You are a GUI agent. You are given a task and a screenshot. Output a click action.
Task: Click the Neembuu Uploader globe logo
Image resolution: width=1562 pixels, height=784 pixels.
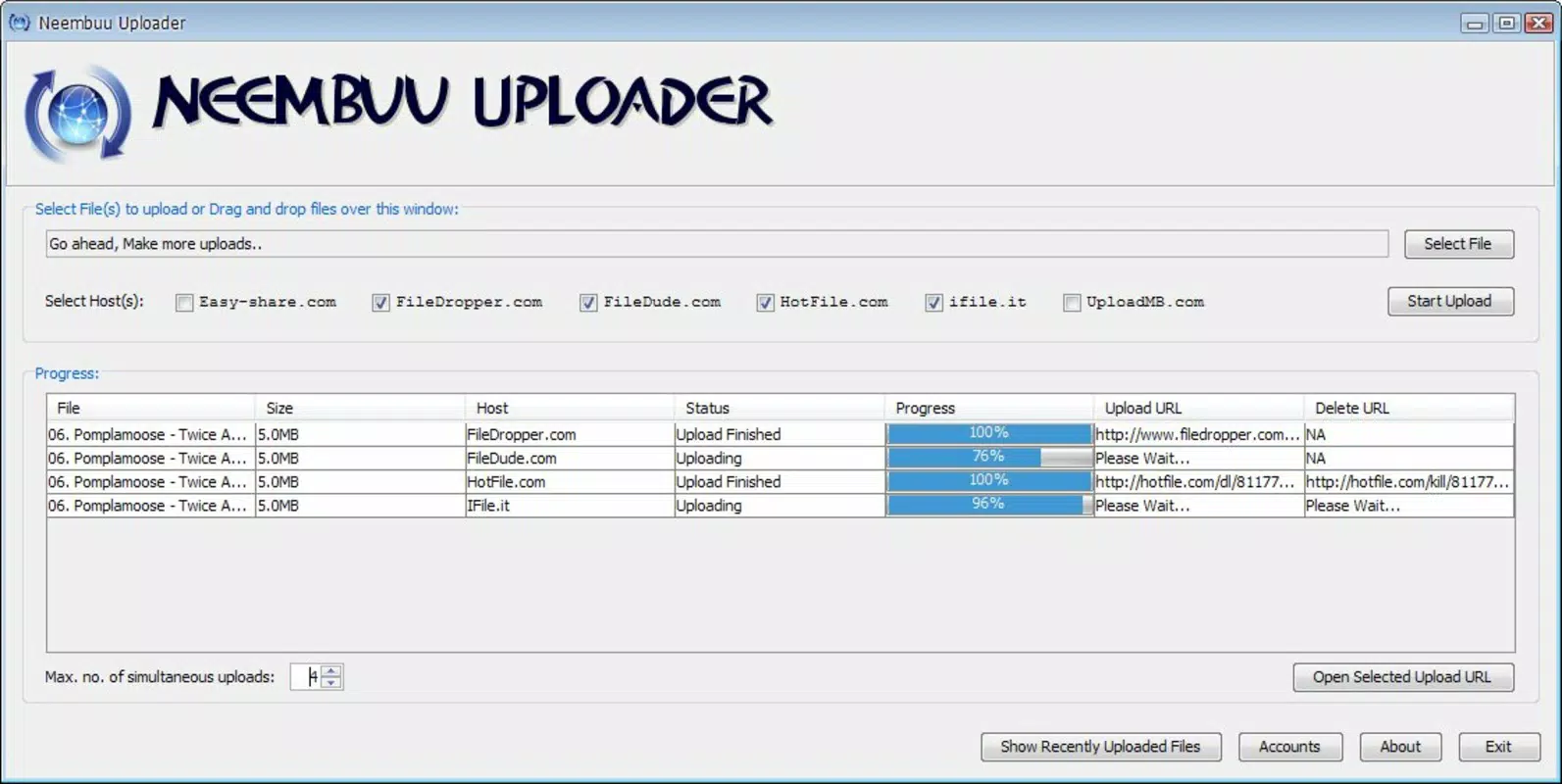tap(78, 113)
